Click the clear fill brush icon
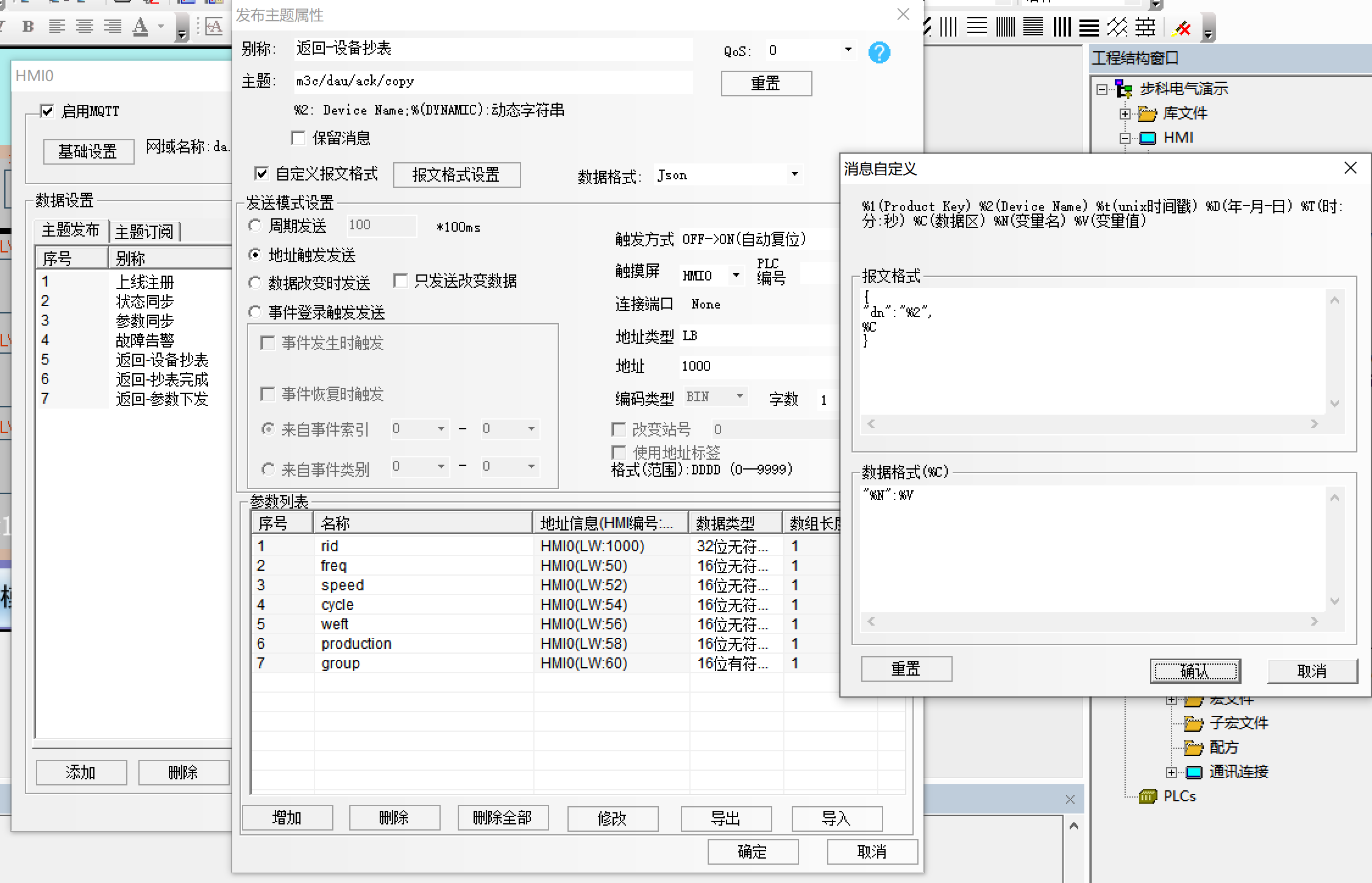 [1182, 27]
